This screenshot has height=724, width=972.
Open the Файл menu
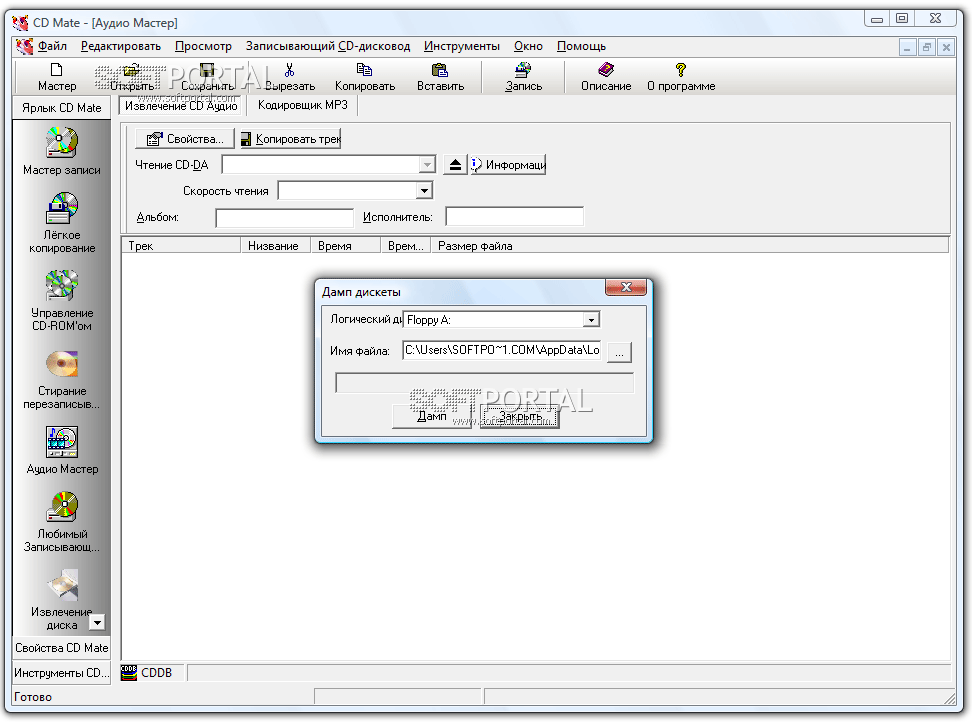(x=52, y=46)
